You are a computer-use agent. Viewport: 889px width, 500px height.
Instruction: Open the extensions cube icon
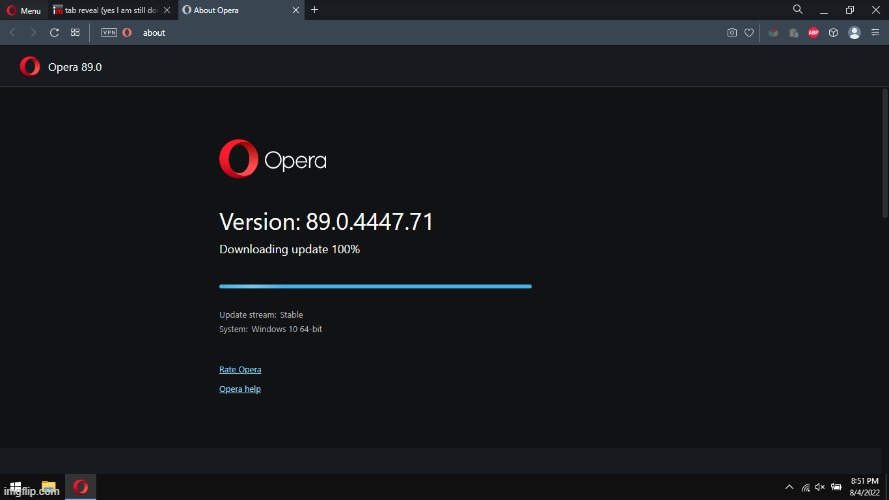click(x=833, y=33)
